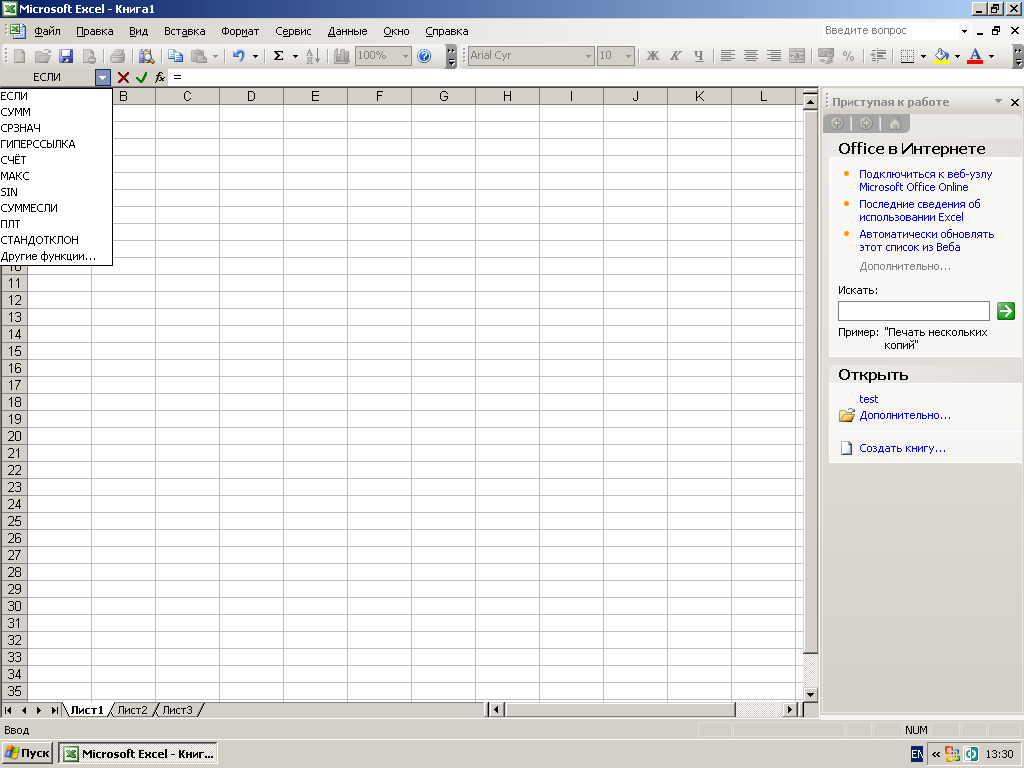Click fill color paint bucket swatch
1024x768 pixels.
pyautogui.click(x=941, y=56)
